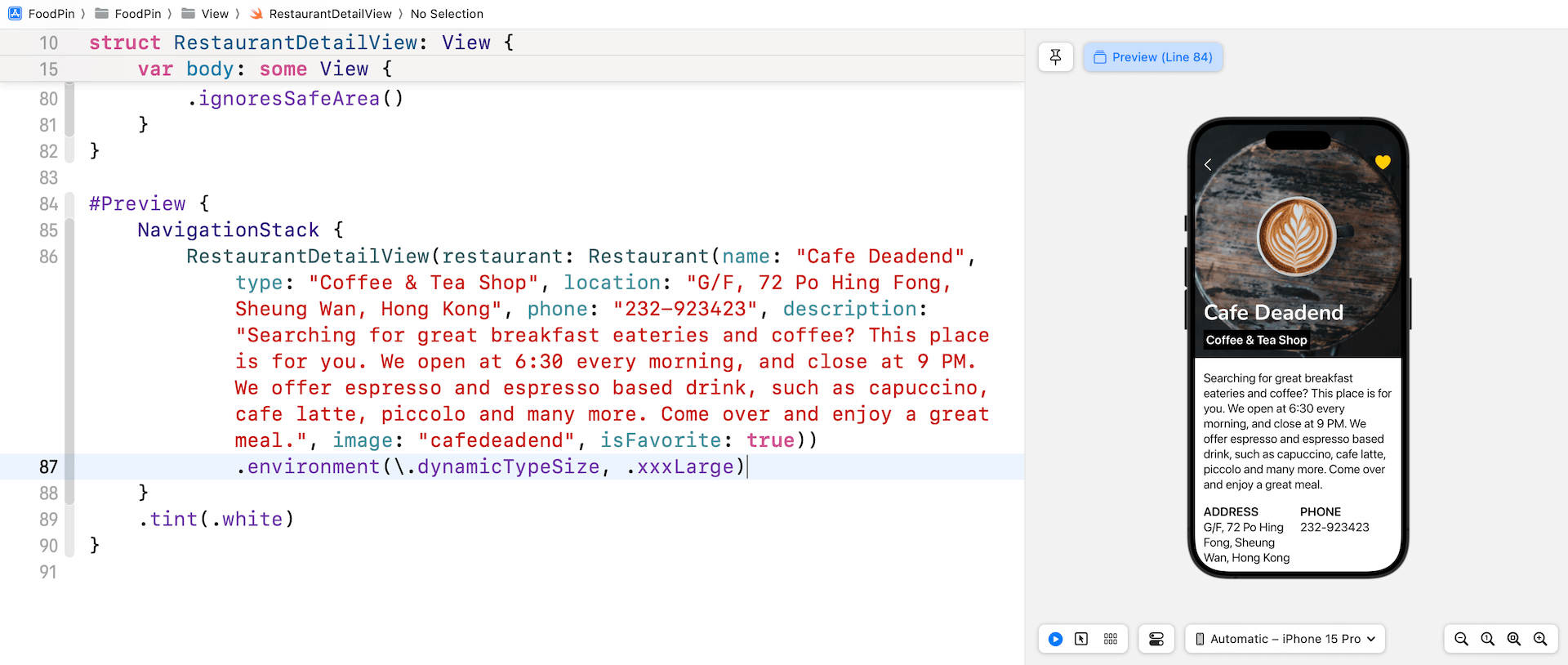1568x665 pixels.
Task: Open the preview variants grid icon
Action: point(1110,639)
